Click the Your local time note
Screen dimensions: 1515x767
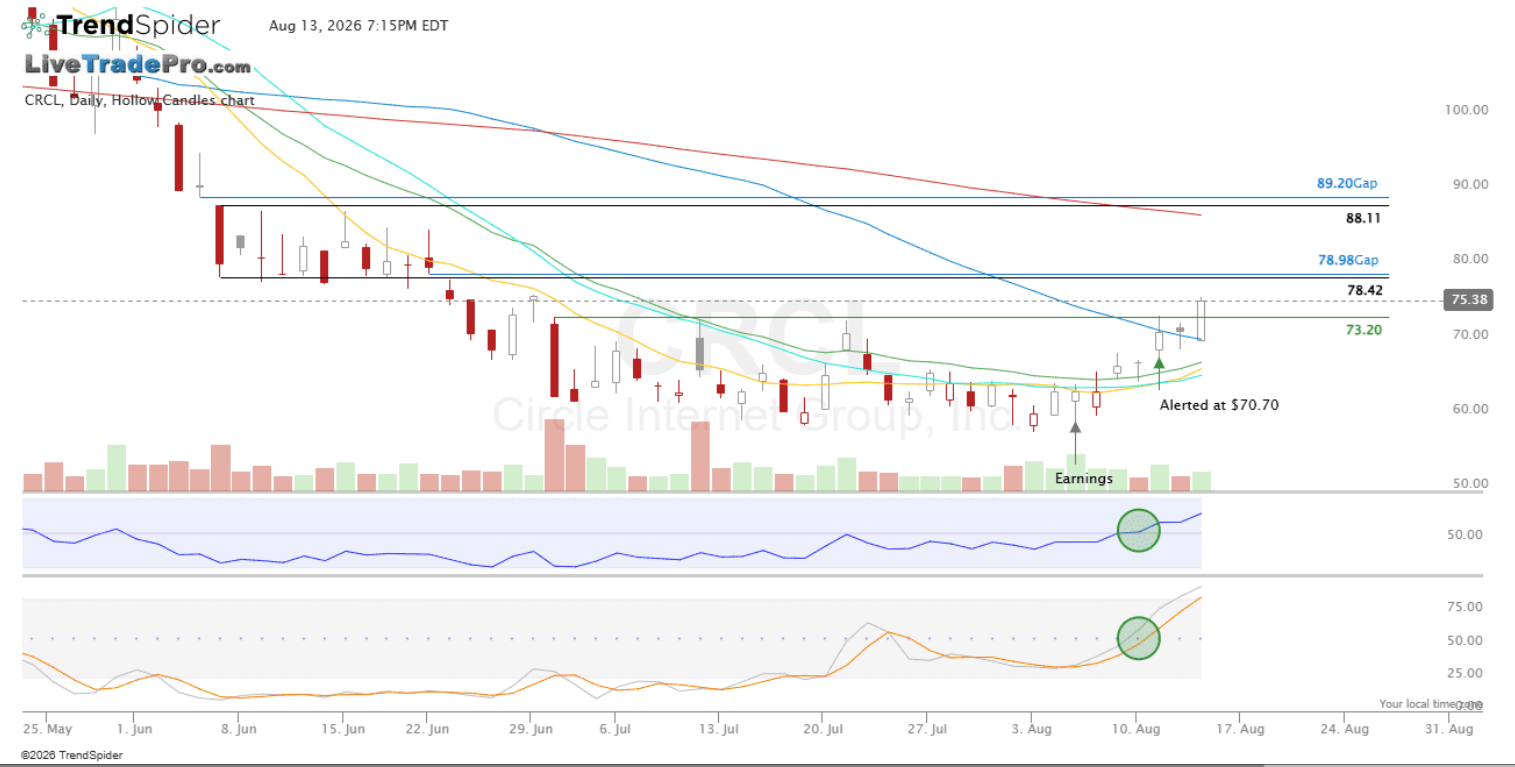(x=1429, y=704)
